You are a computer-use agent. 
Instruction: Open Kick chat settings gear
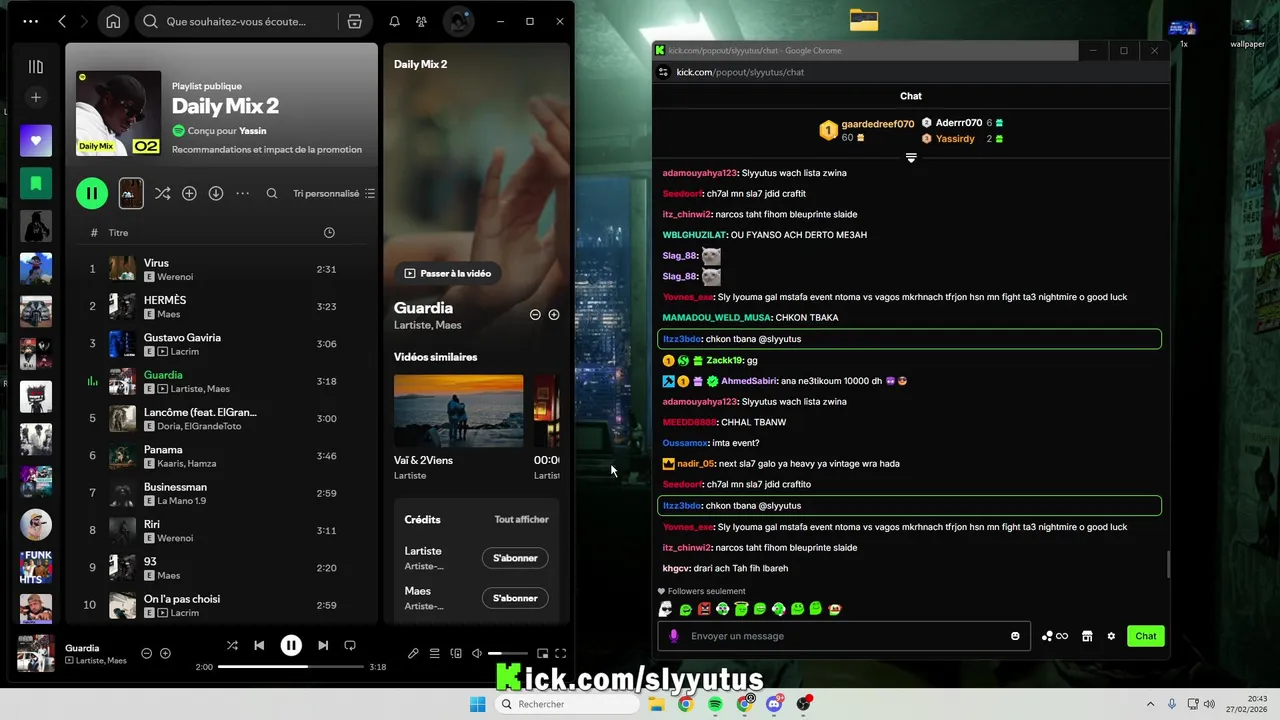1111,636
